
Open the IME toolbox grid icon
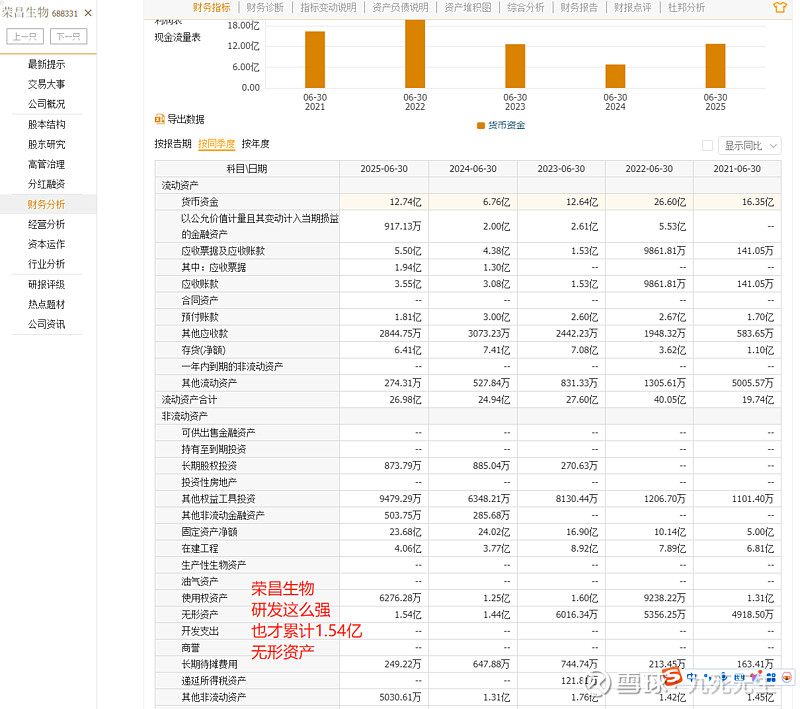coord(771,677)
